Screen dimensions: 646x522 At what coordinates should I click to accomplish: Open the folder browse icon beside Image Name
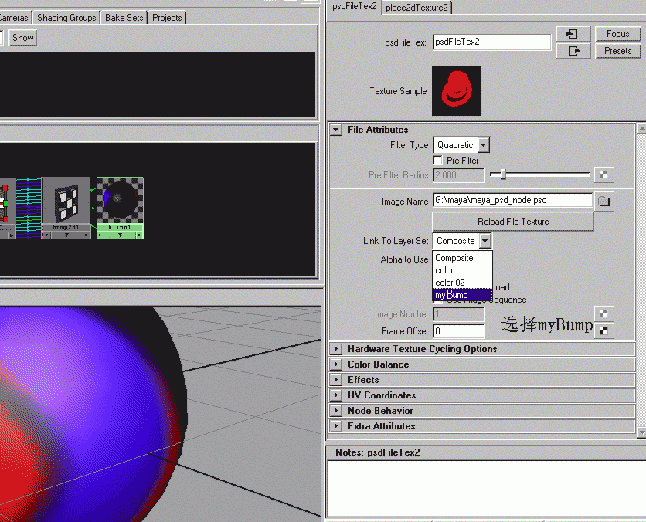pos(603,201)
